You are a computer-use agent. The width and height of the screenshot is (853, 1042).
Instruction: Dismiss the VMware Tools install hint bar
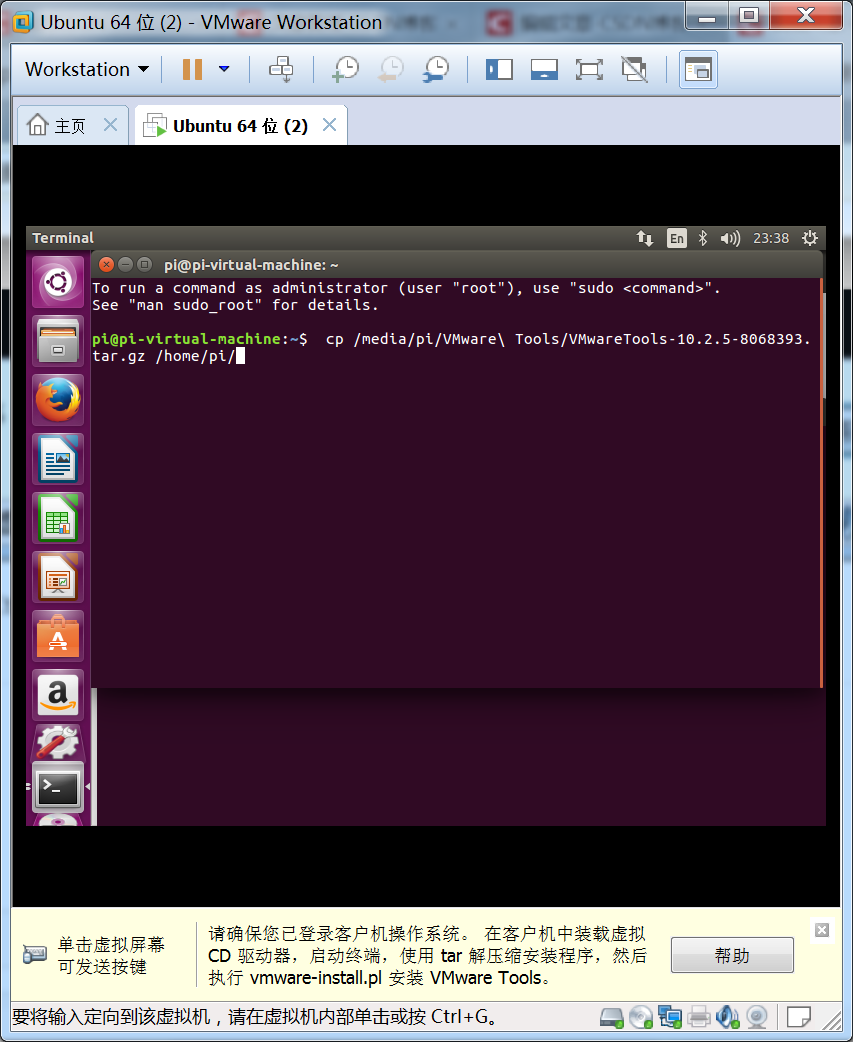(x=822, y=930)
